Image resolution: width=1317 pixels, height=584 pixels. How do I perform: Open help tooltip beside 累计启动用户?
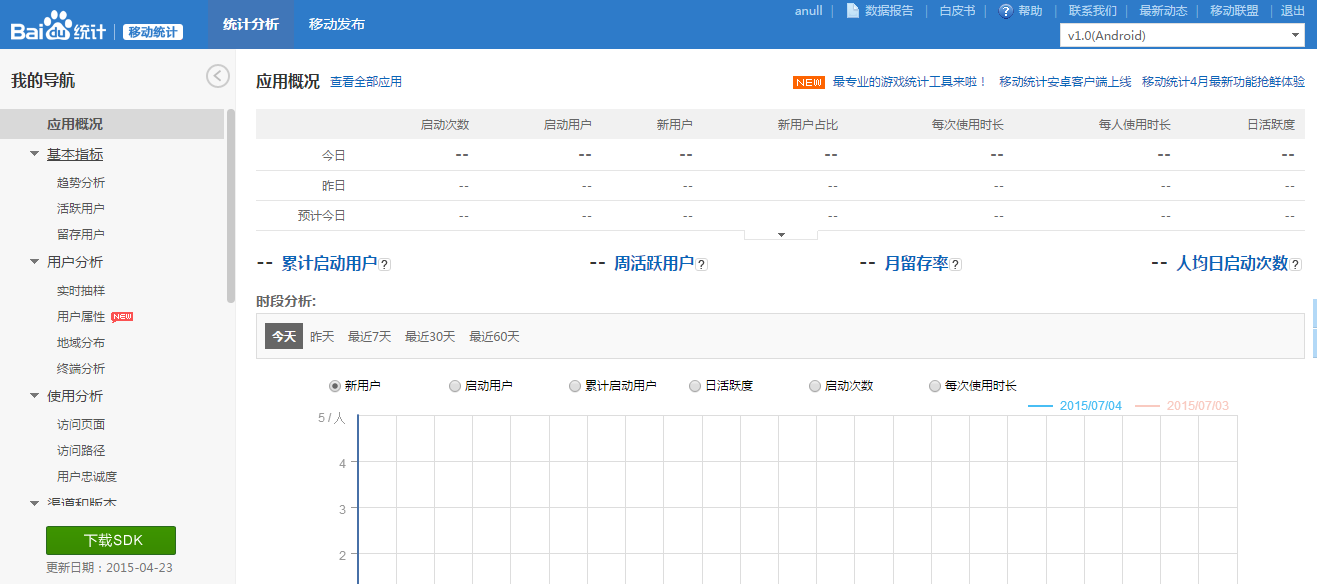pyautogui.click(x=386, y=263)
